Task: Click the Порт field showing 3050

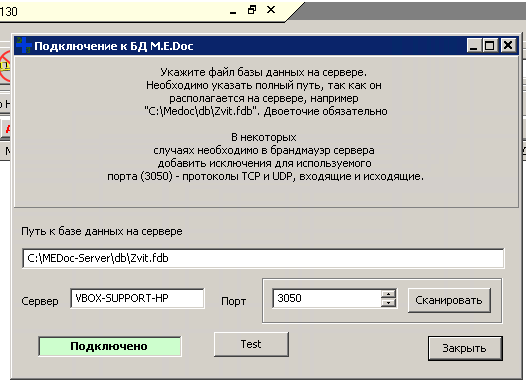Action: click(x=327, y=298)
